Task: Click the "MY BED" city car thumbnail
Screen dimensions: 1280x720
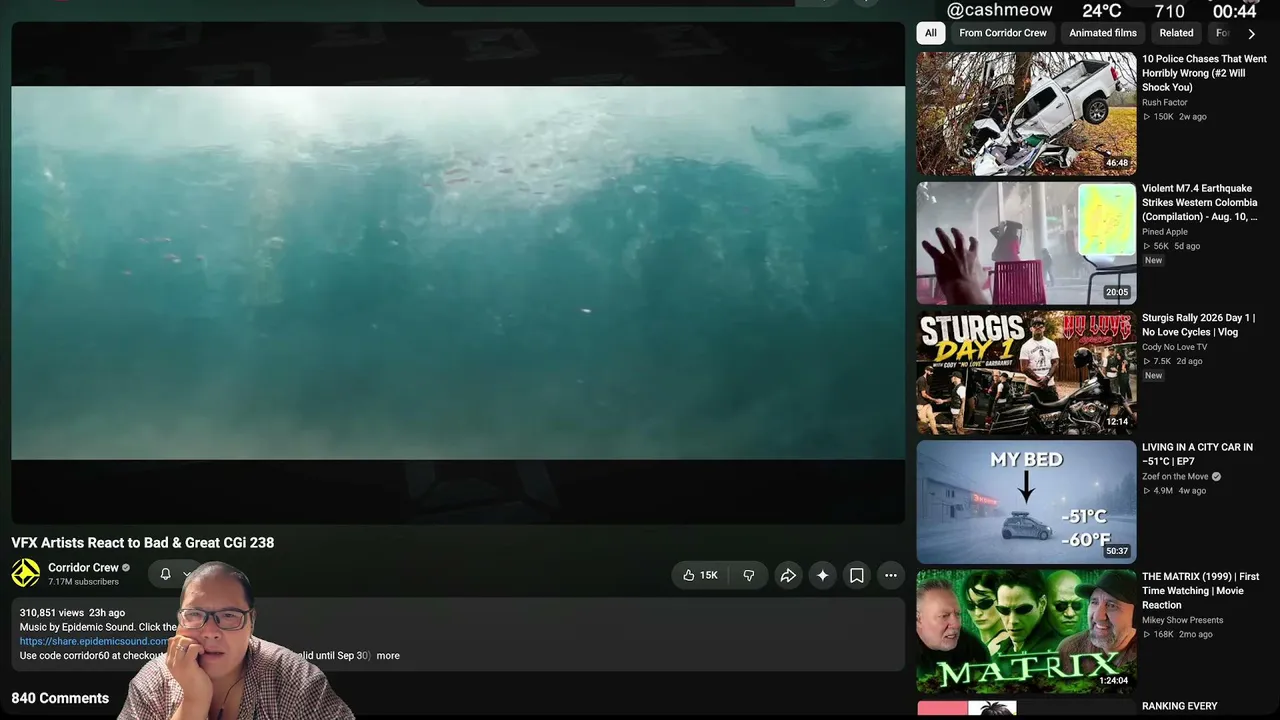Action: [x=1026, y=502]
